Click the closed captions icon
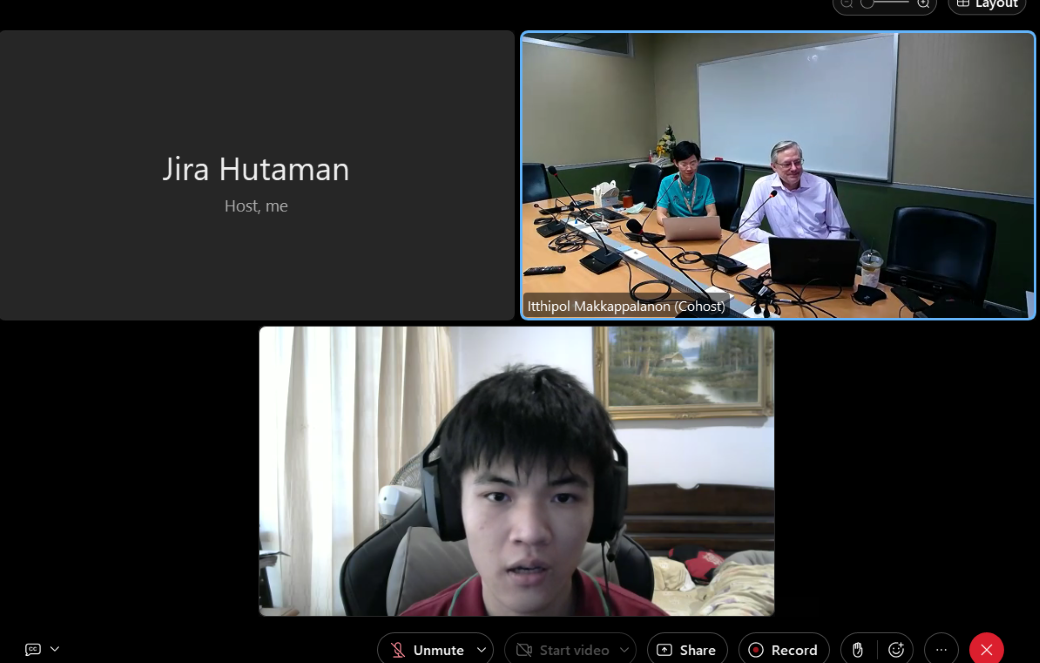Screen dimensions: 1040x663 33,649
